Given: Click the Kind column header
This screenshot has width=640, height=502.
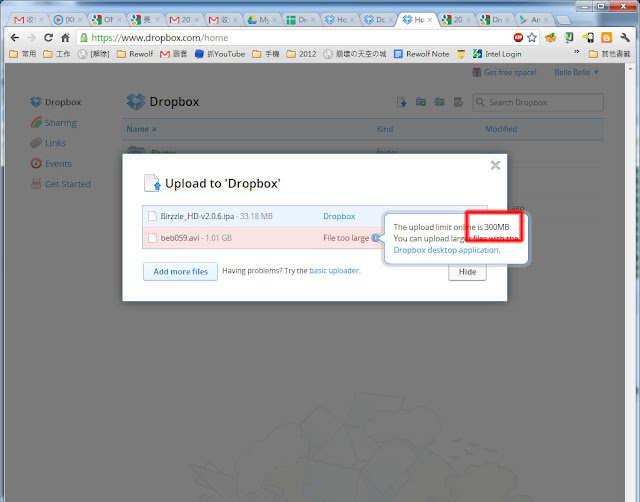Looking at the screenshot, I should pyautogui.click(x=385, y=129).
